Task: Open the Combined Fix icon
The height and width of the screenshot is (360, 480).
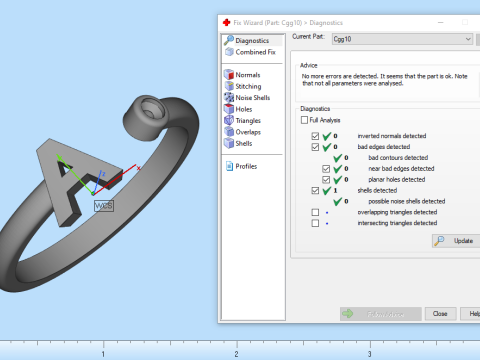Action: click(229, 52)
